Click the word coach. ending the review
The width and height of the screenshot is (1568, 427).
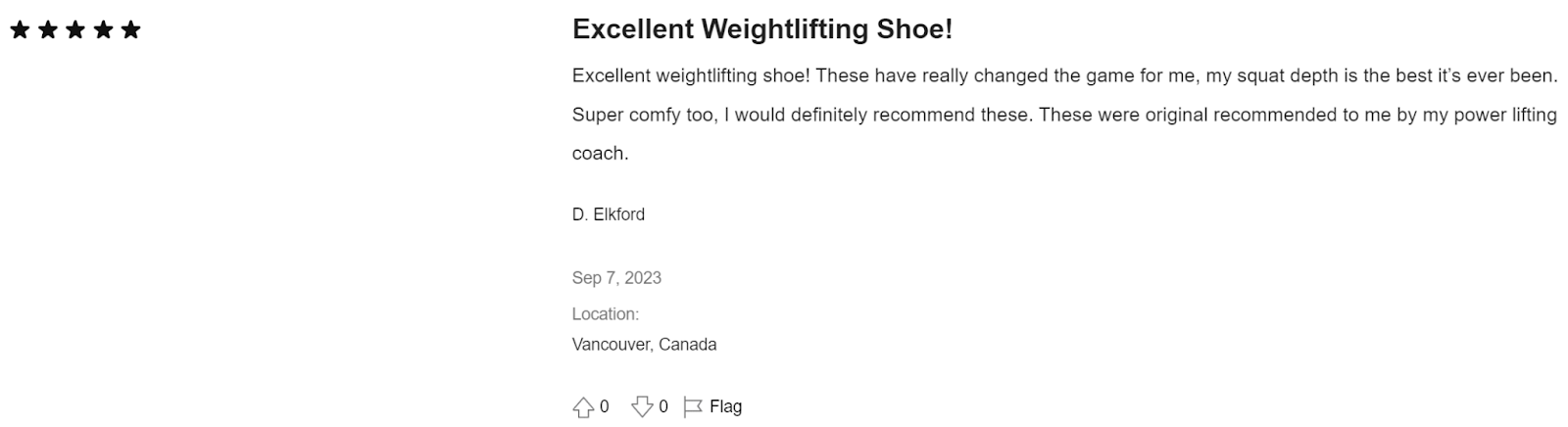pyautogui.click(x=601, y=154)
